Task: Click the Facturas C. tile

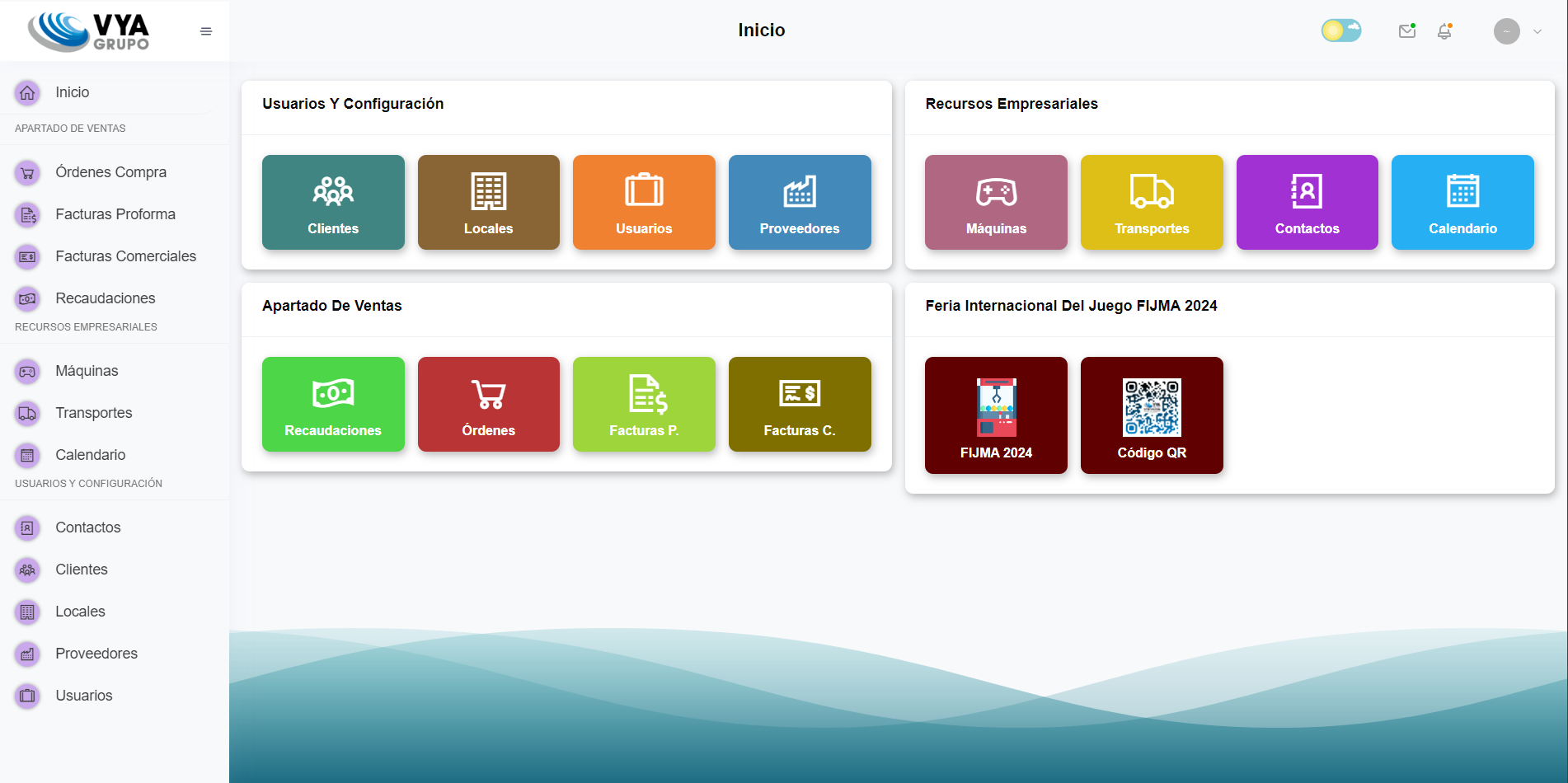Action: [x=799, y=404]
